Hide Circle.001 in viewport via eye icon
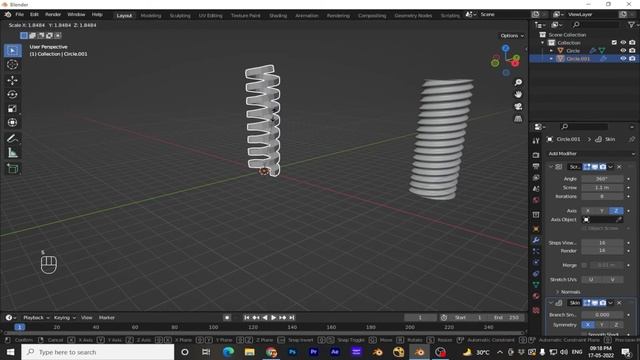Screen dimensions: 640x360 [x=623, y=59]
